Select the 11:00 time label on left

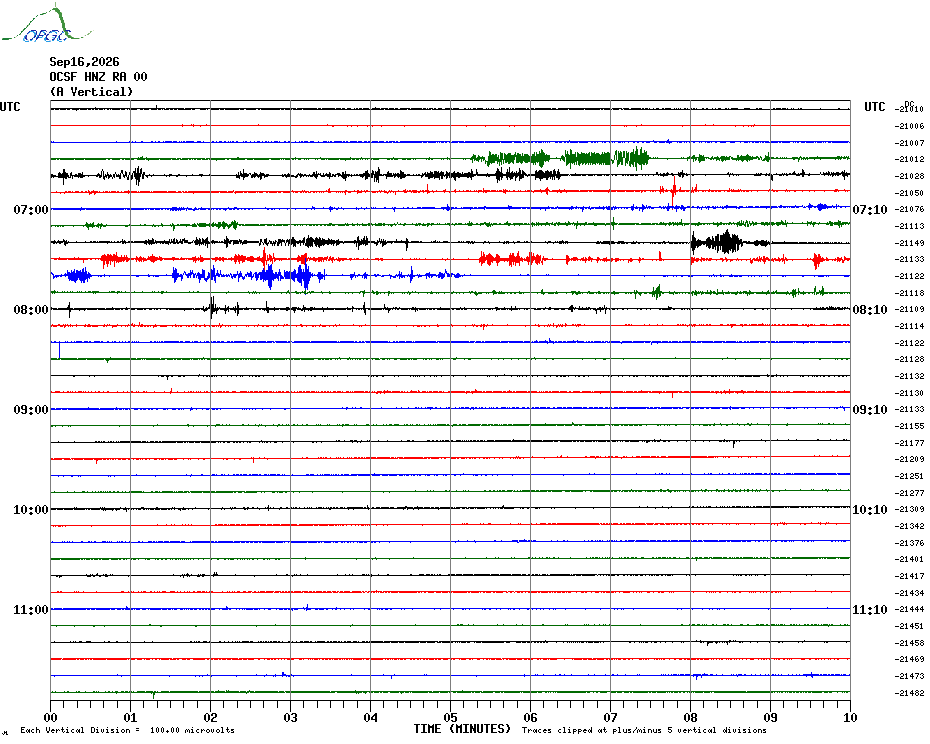(x=31, y=609)
